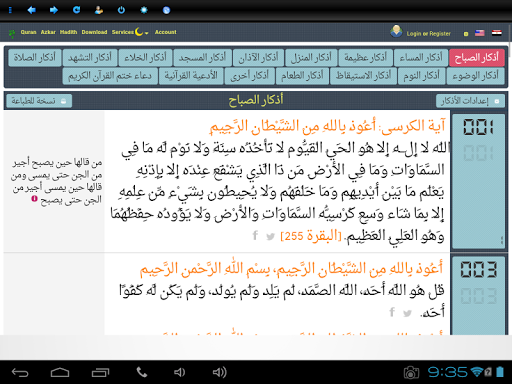Image resolution: width=512 pixels, height=384 pixels.
Task: Click the Login or Register link
Action: point(428,34)
